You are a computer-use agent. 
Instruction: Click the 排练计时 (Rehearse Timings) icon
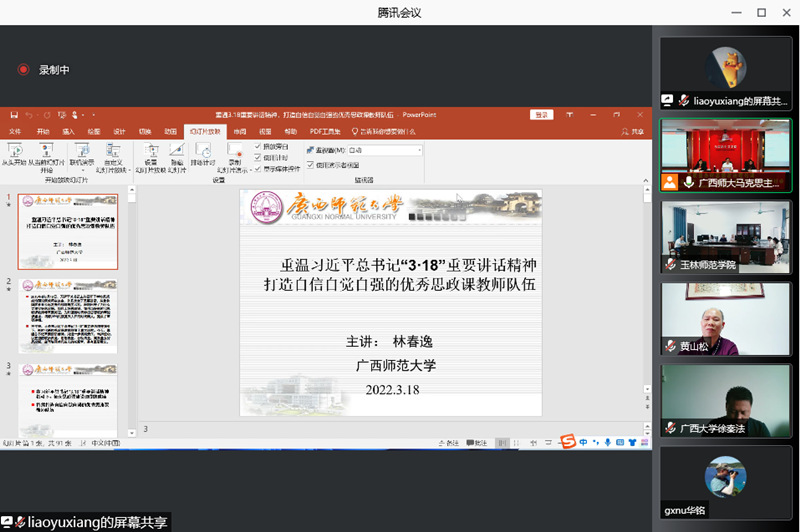(203, 152)
